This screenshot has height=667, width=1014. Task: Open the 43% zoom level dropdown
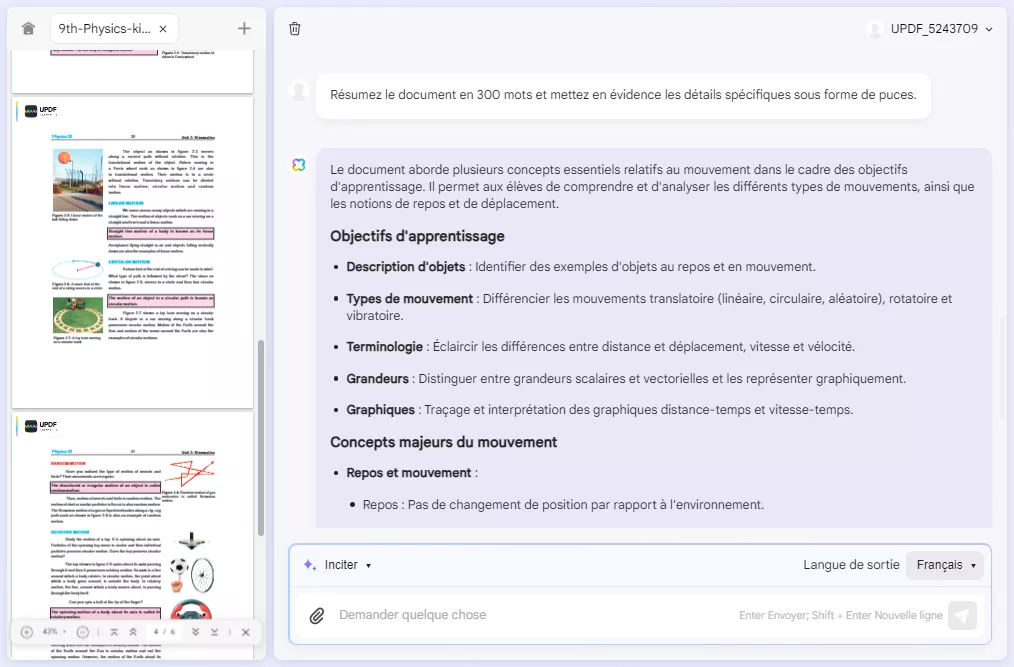click(x=54, y=632)
